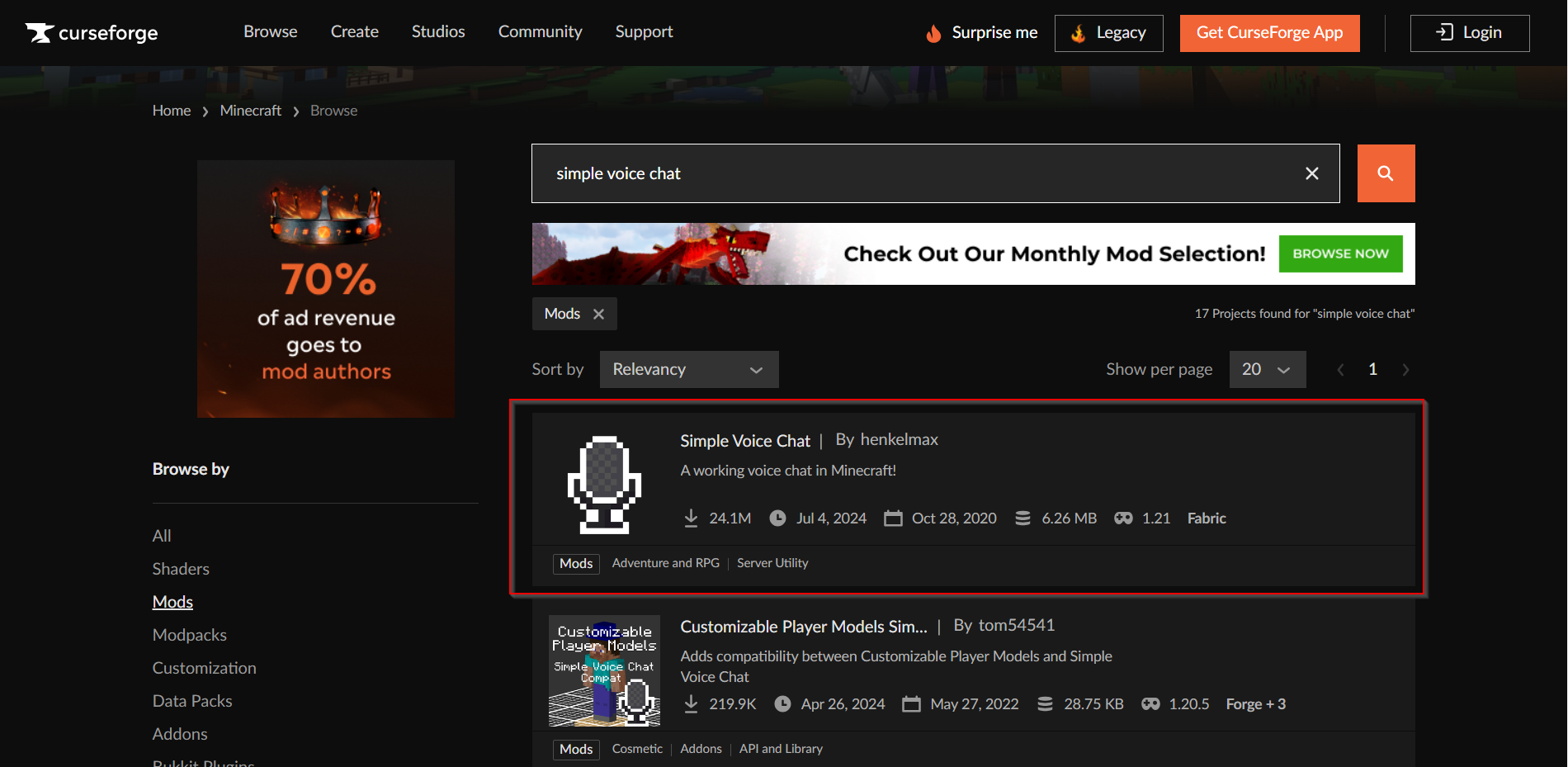Click download icon beside 219.9K
Viewport: 1568px width, 767px height.
(x=691, y=703)
